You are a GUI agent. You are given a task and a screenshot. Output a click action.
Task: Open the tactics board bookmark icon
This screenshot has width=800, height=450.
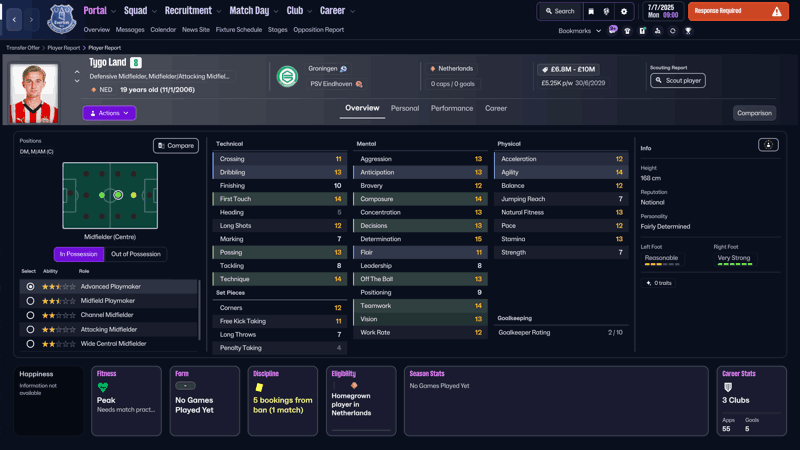click(642, 31)
